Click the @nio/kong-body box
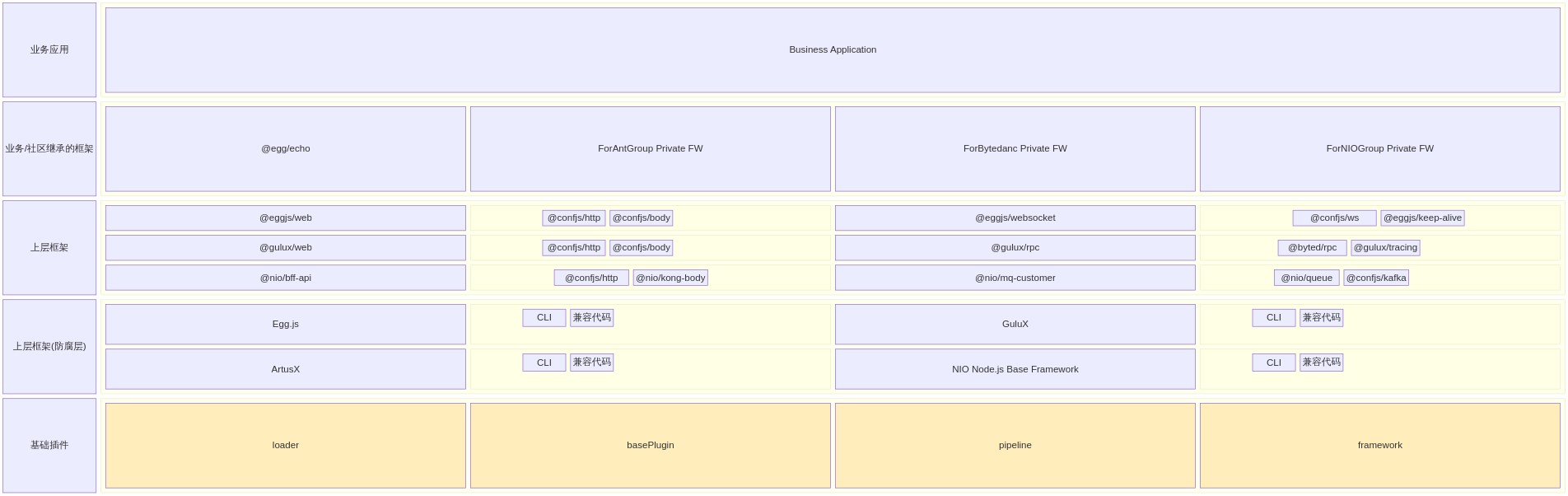This screenshot has width=1568, height=496. point(670,278)
